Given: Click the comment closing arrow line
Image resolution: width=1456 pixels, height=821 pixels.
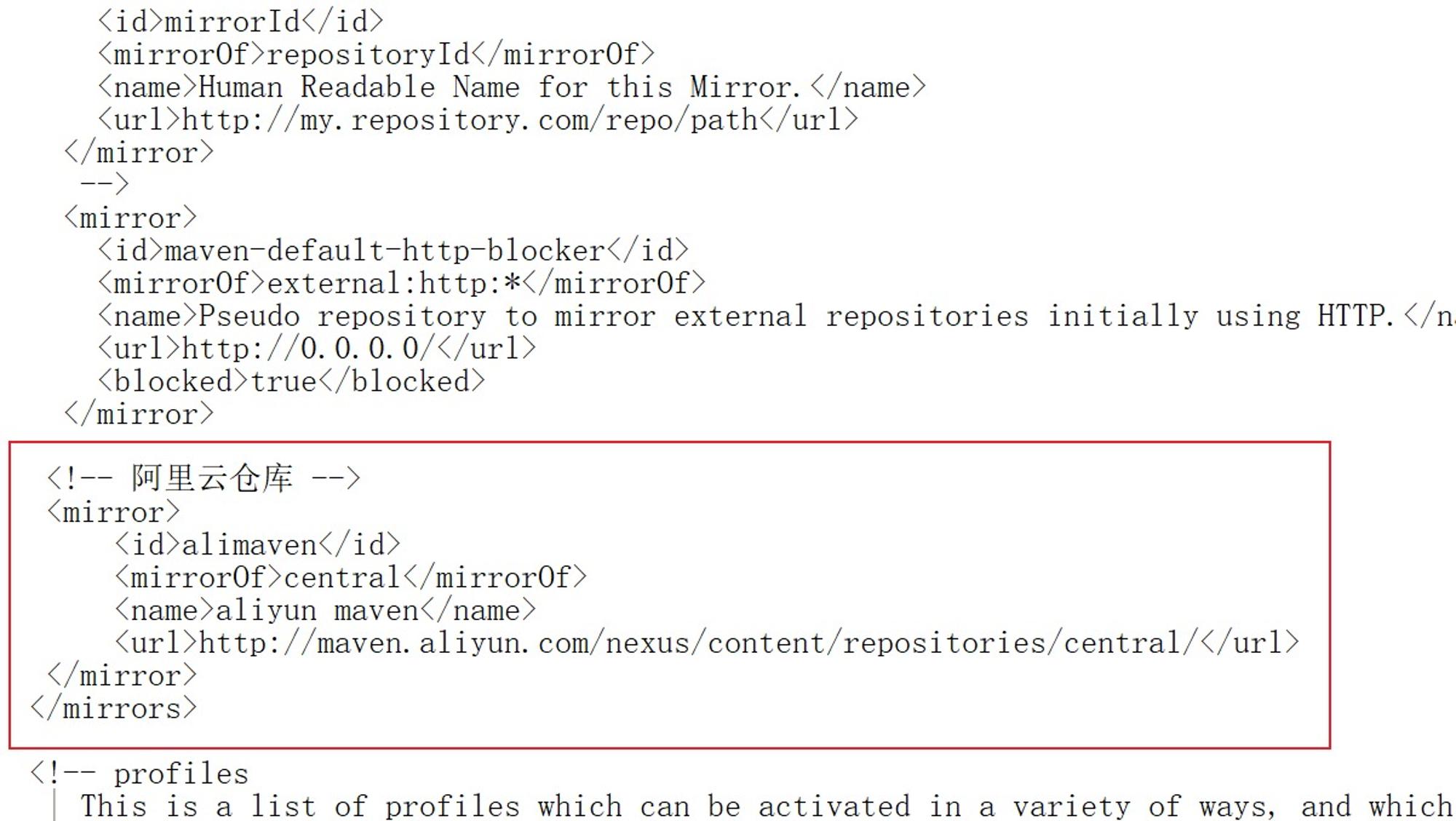Looking at the screenshot, I should [x=105, y=183].
